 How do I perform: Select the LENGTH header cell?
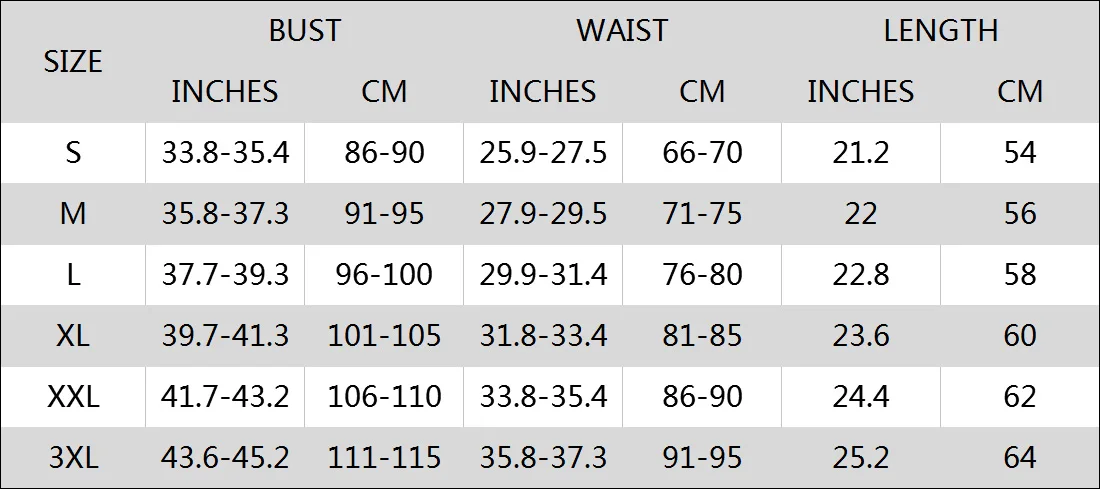tap(940, 31)
